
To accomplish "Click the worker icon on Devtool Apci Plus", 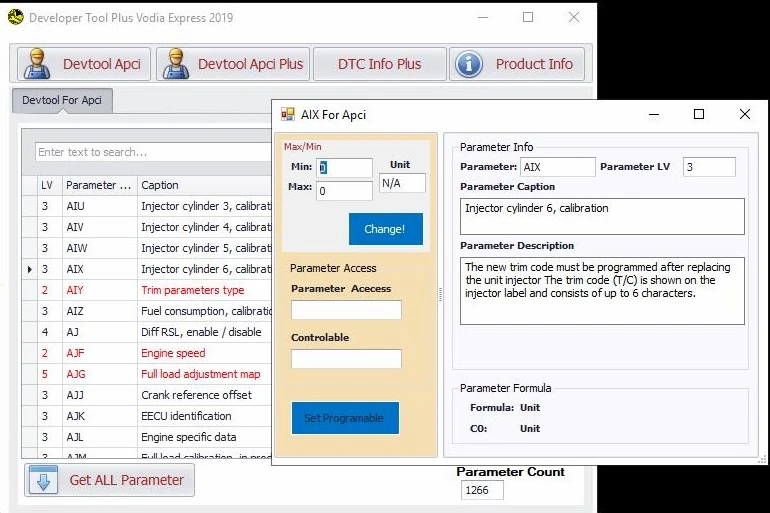I will (x=176, y=64).
